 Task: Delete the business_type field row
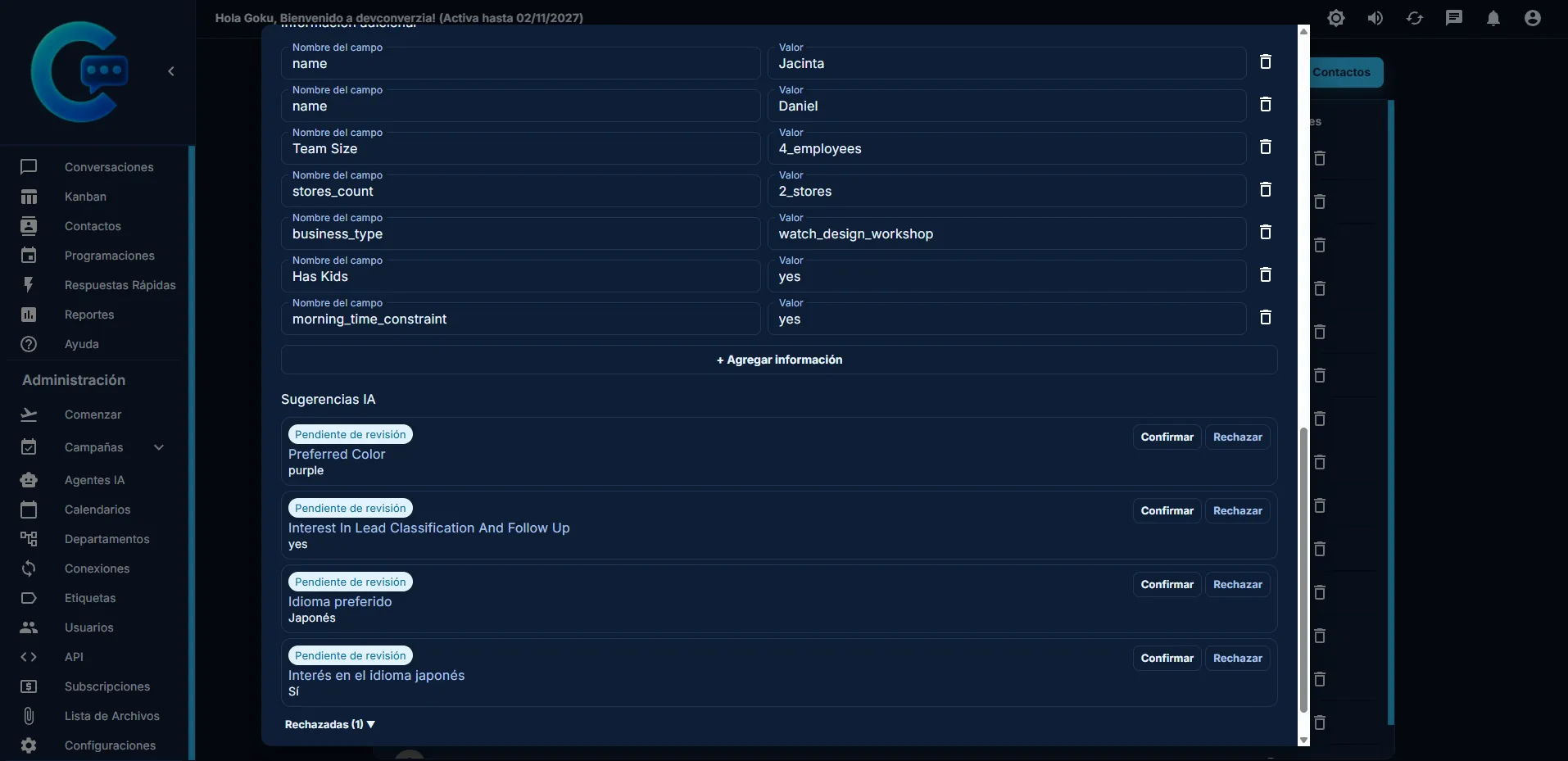(x=1265, y=232)
